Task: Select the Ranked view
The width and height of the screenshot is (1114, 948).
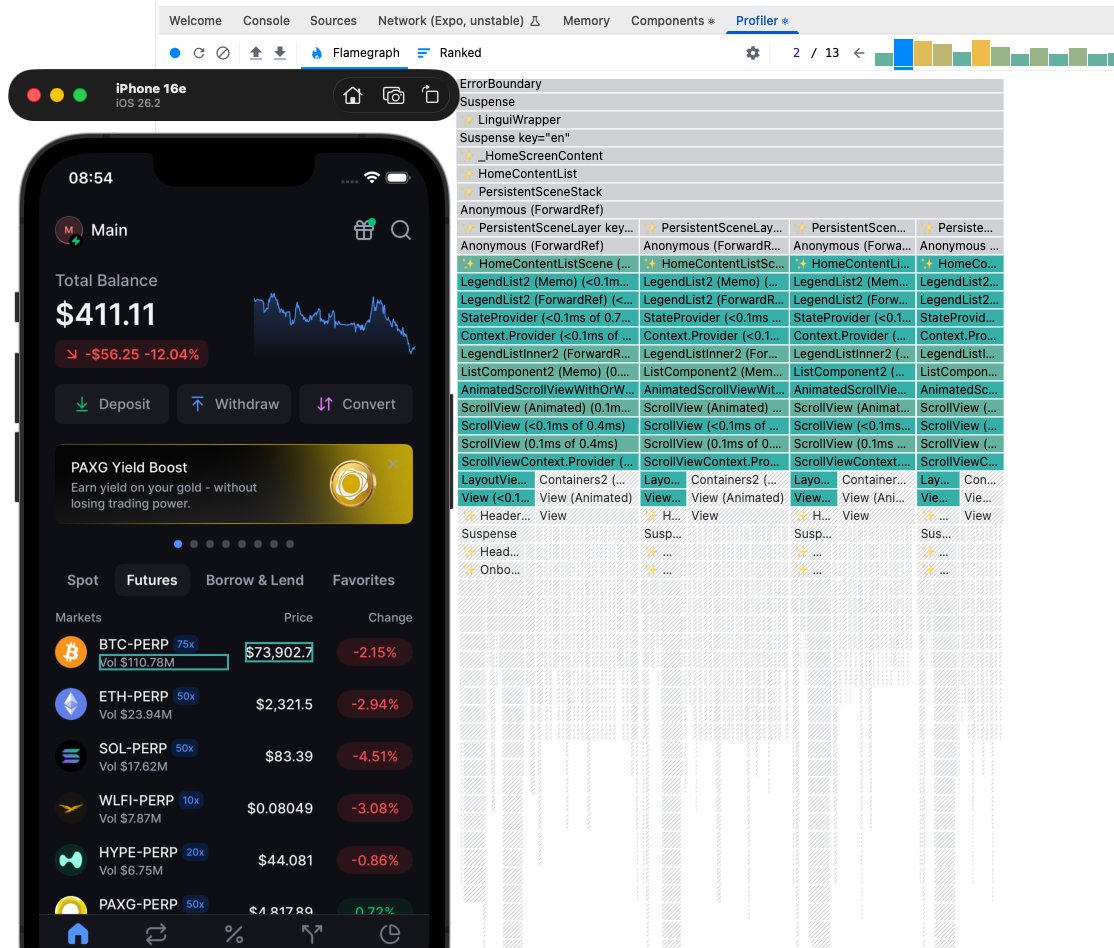Action: [x=449, y=53]
